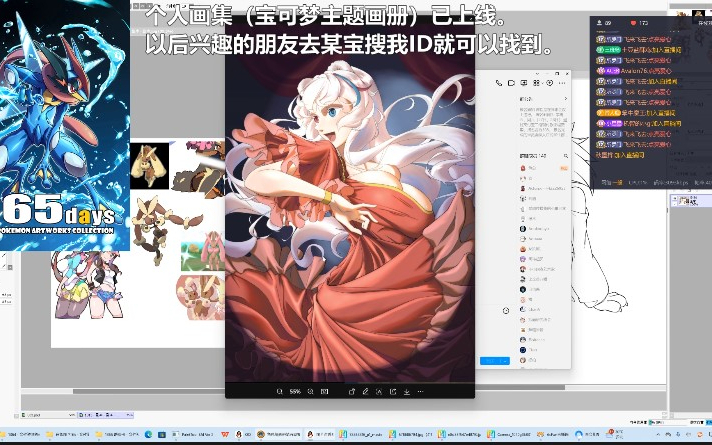Screen dimensions: 712x445
Task: Open Microsoft Edge from the taskbar
Action: [148, 435]
